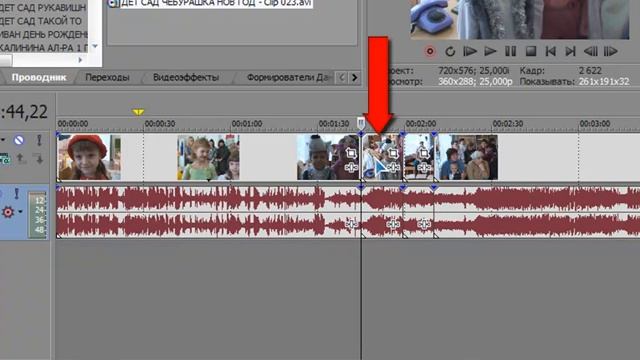Start playback with the Play button
Screen dimensions: 640x360
tap(490, 51)
